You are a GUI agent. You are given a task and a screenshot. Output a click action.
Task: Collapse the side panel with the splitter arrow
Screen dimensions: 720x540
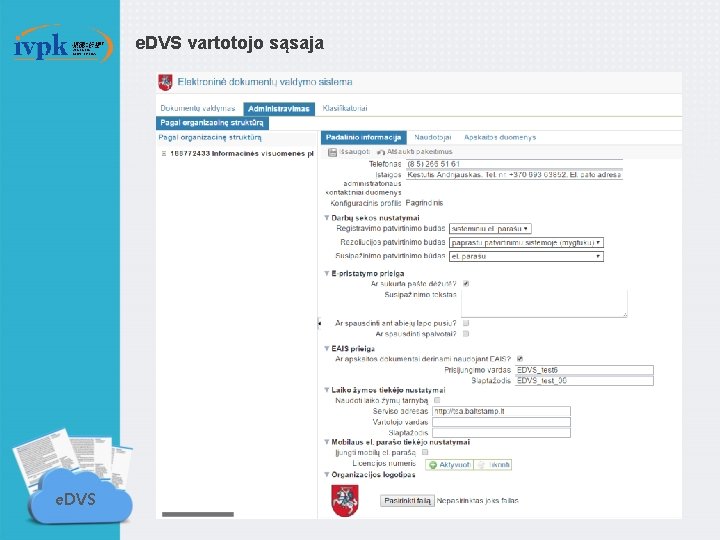coord(319,323)
